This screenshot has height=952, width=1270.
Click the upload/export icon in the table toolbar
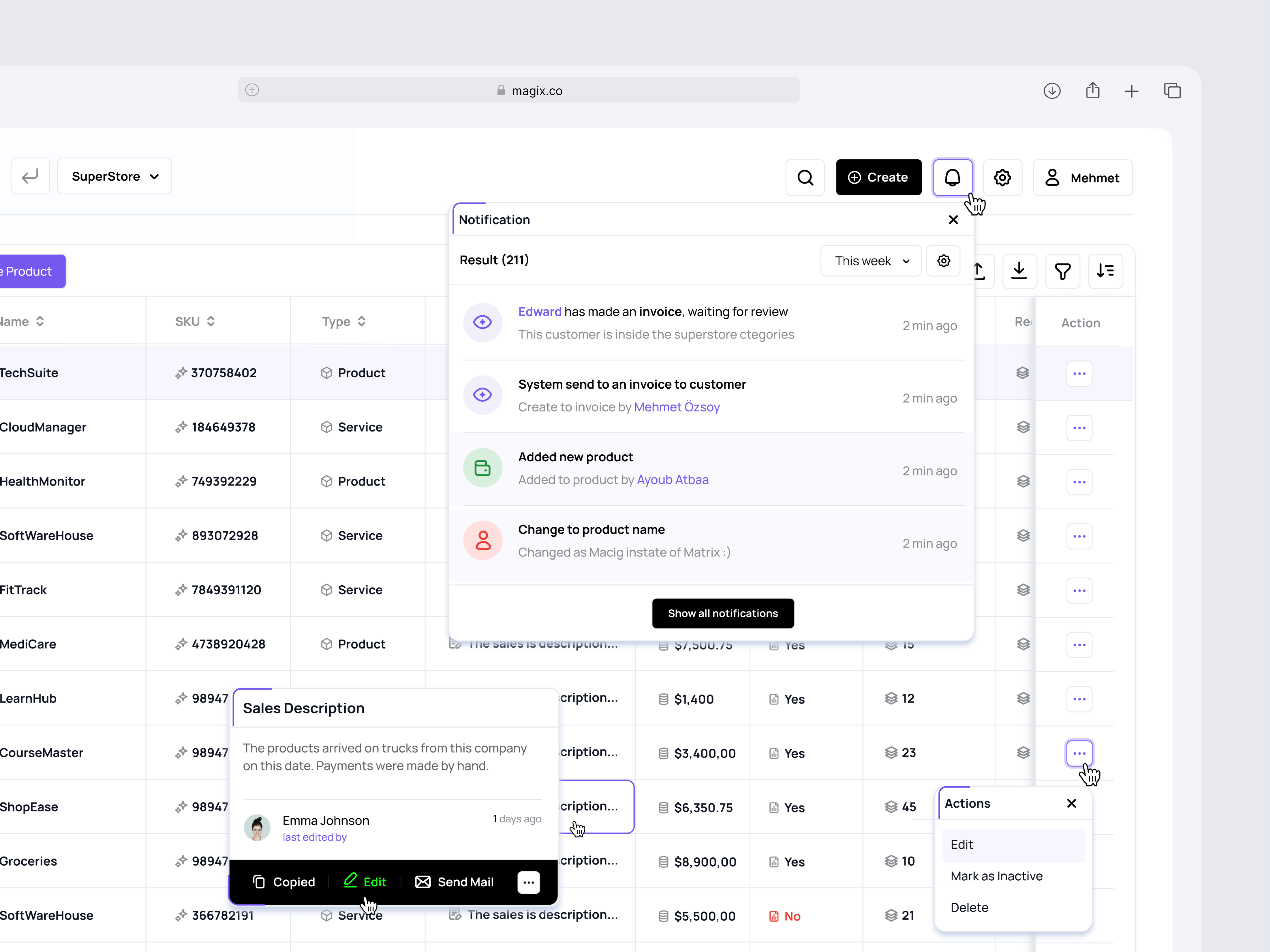[x=980, y=271]
